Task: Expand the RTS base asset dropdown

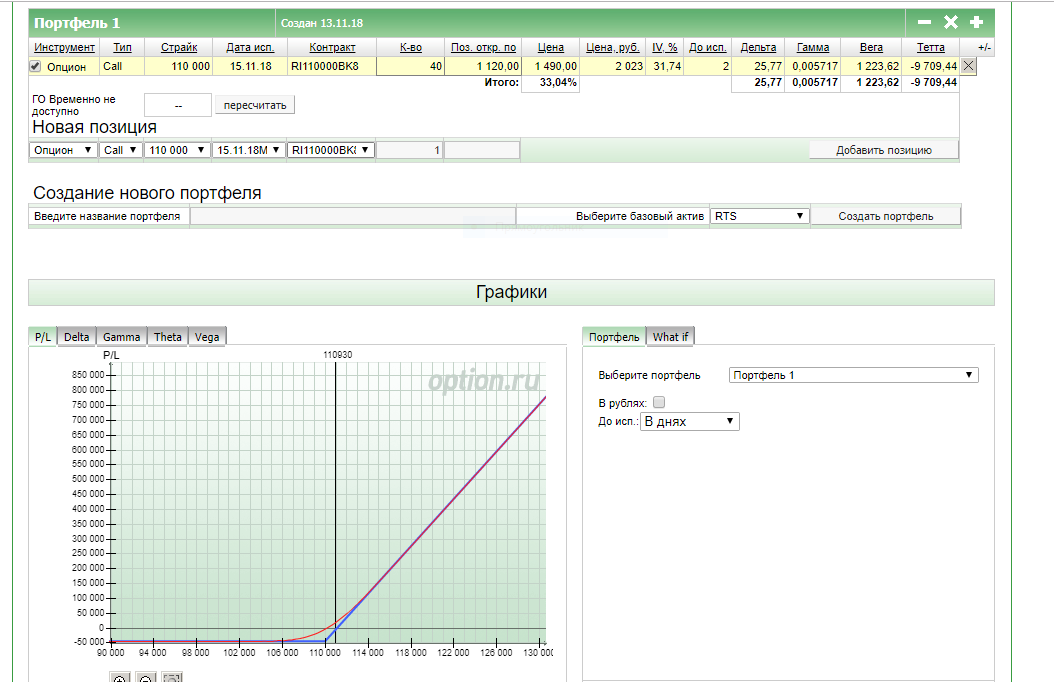Action: (760, 216)
